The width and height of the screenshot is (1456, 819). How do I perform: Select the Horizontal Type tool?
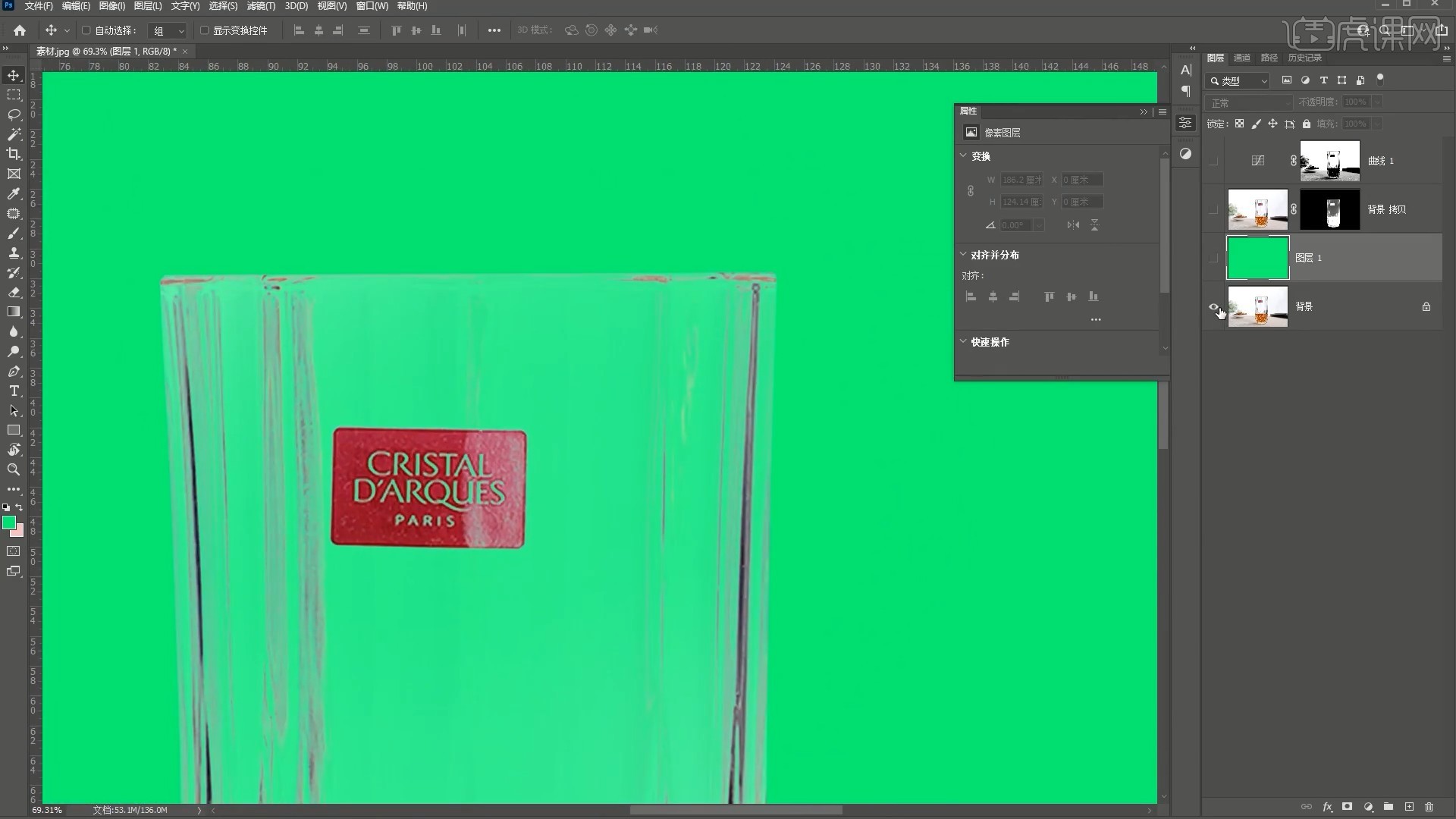(x=14, y=391)
